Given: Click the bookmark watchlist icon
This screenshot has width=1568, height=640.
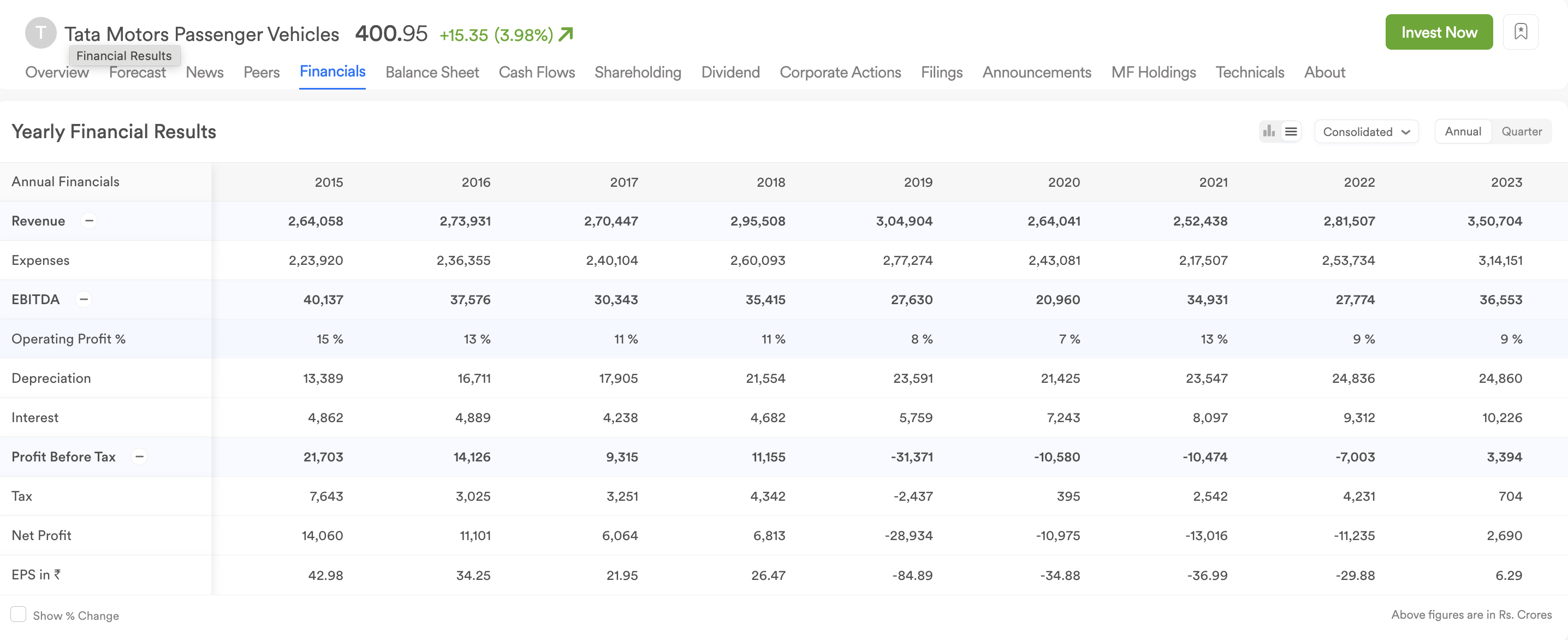Looking at the screenshot, I should point(1521,32).
